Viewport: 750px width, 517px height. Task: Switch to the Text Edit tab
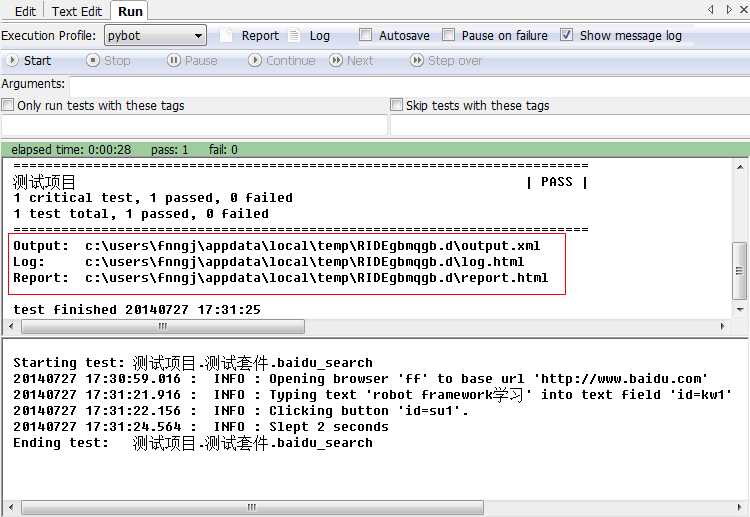[77, 11]
